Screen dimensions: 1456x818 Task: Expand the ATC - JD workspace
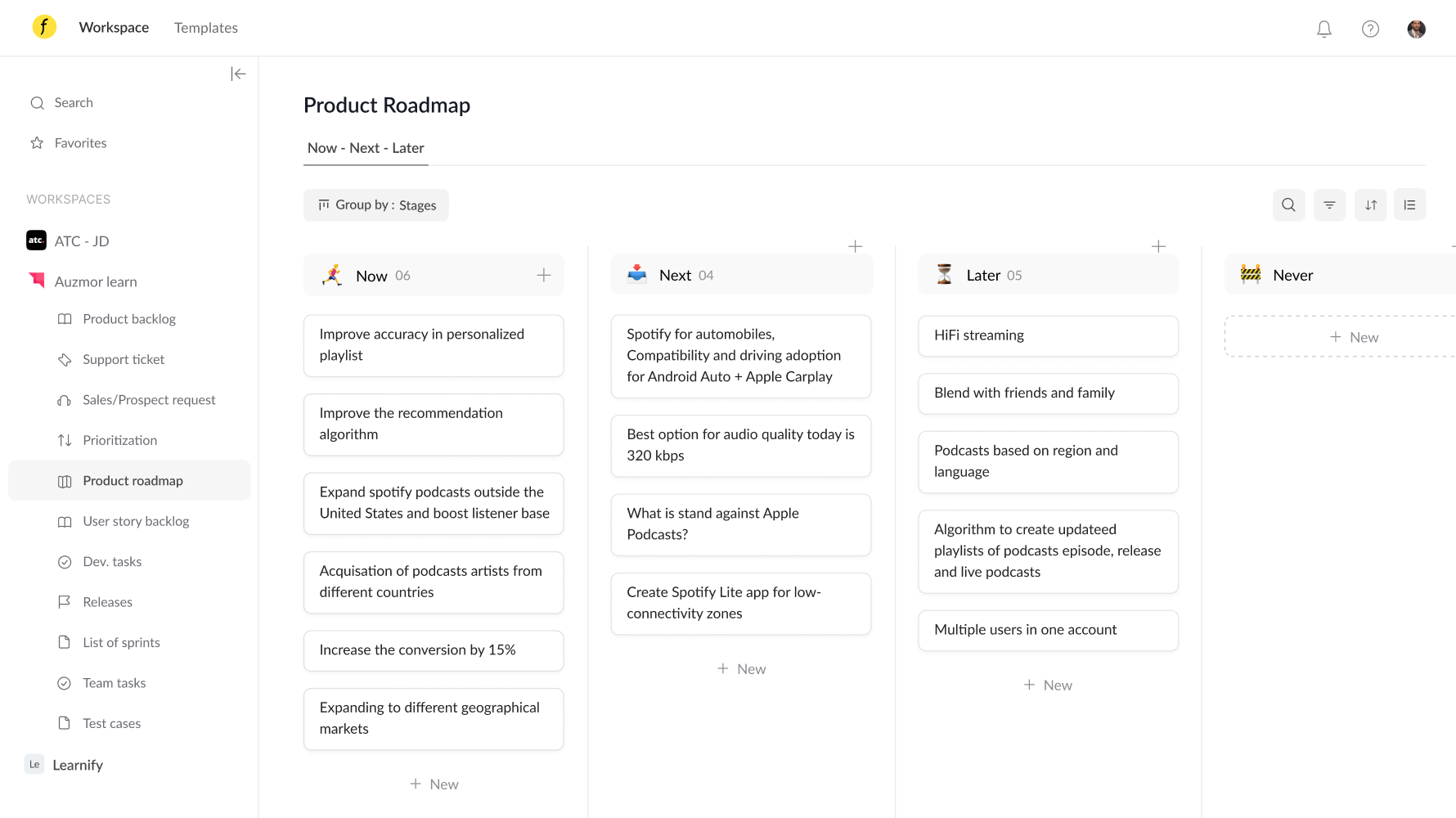(x=82, y=241)
